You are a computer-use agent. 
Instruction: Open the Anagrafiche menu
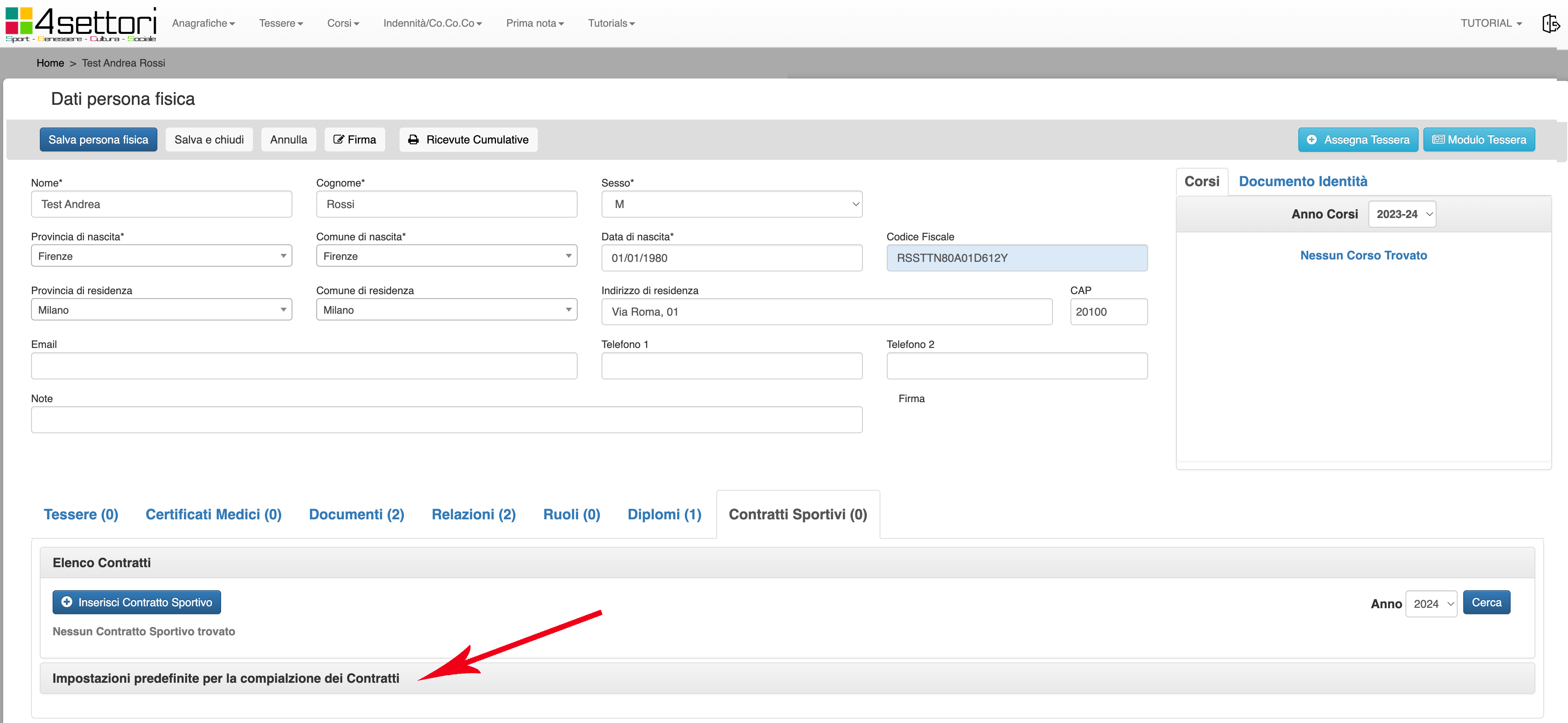pos(203,23)
